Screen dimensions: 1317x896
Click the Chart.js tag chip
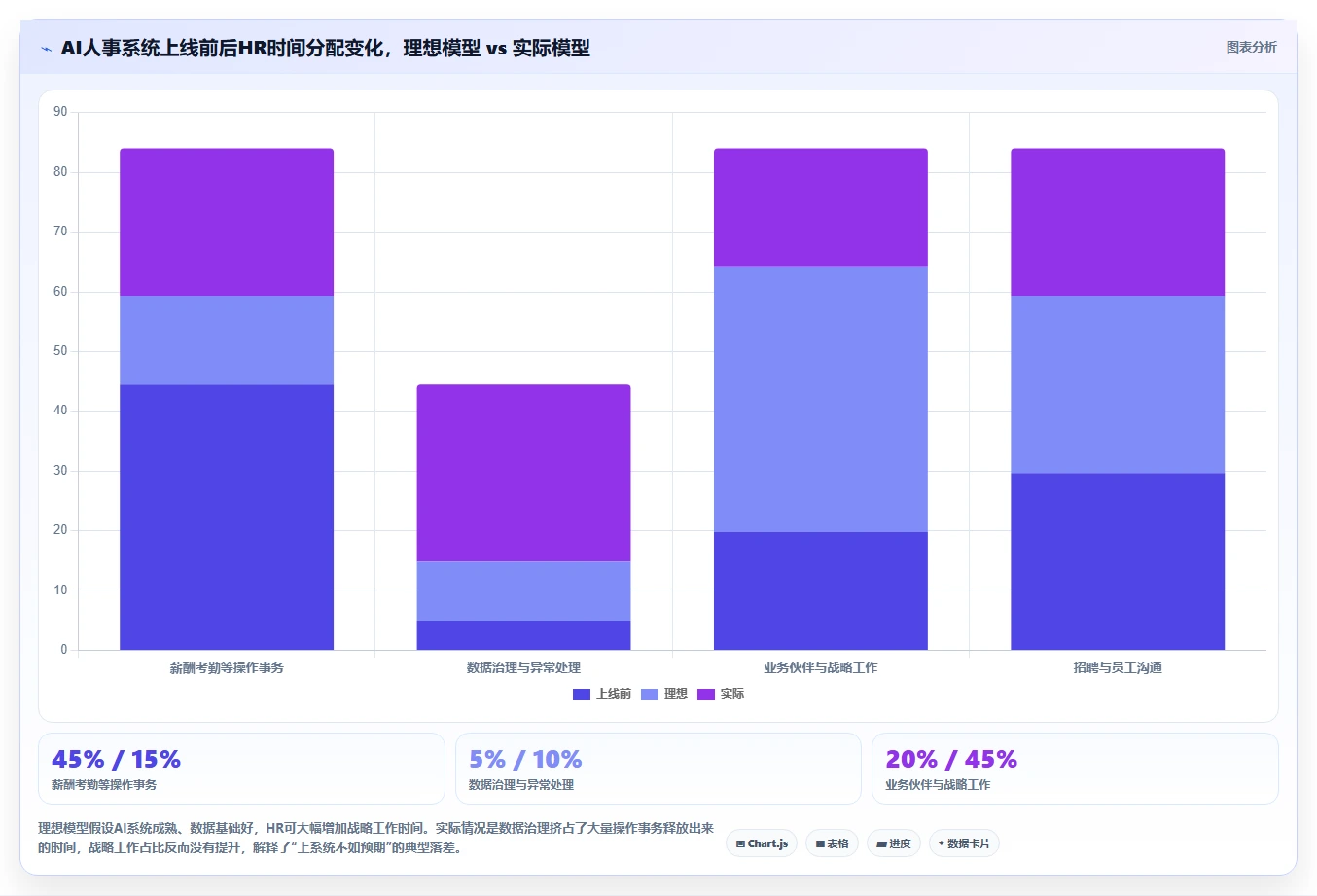pyautogui.click(x=762, y=843)
